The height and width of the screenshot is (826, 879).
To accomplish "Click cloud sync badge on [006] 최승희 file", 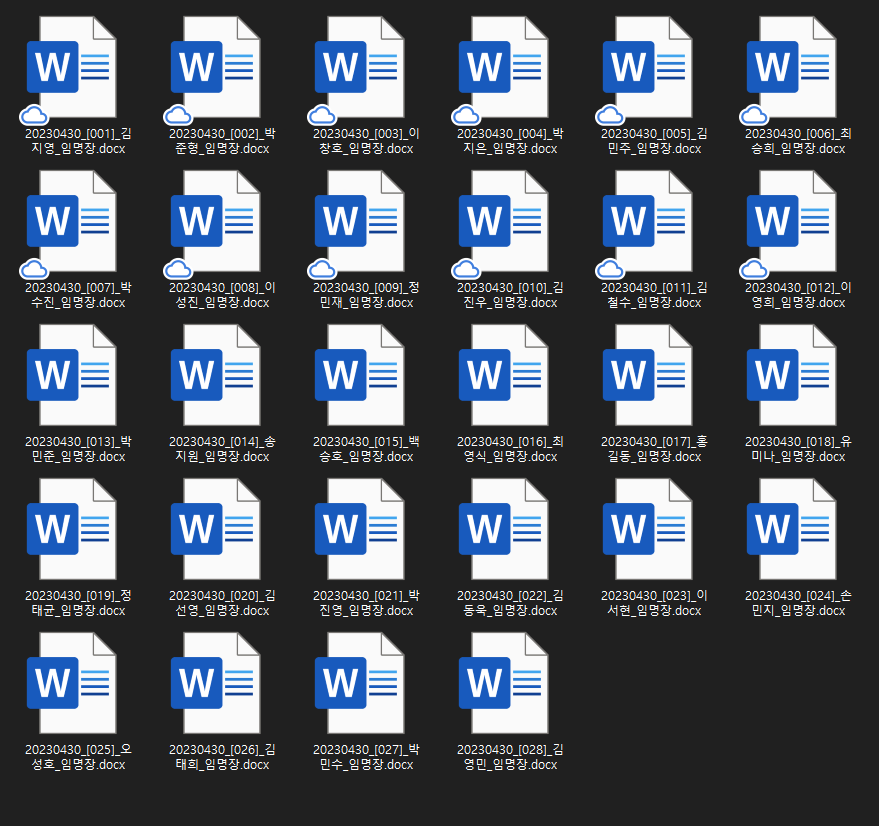I will point(754,116).
